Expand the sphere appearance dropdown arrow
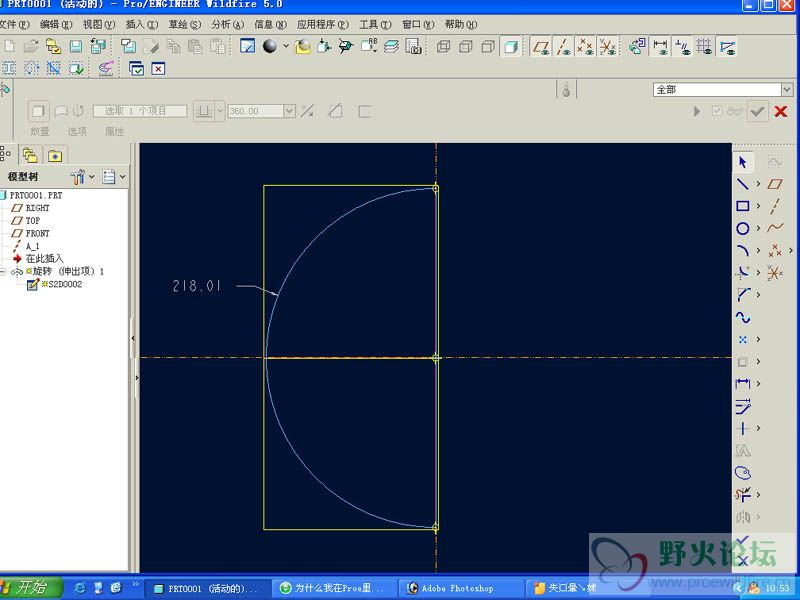 [x=286, y=46]
